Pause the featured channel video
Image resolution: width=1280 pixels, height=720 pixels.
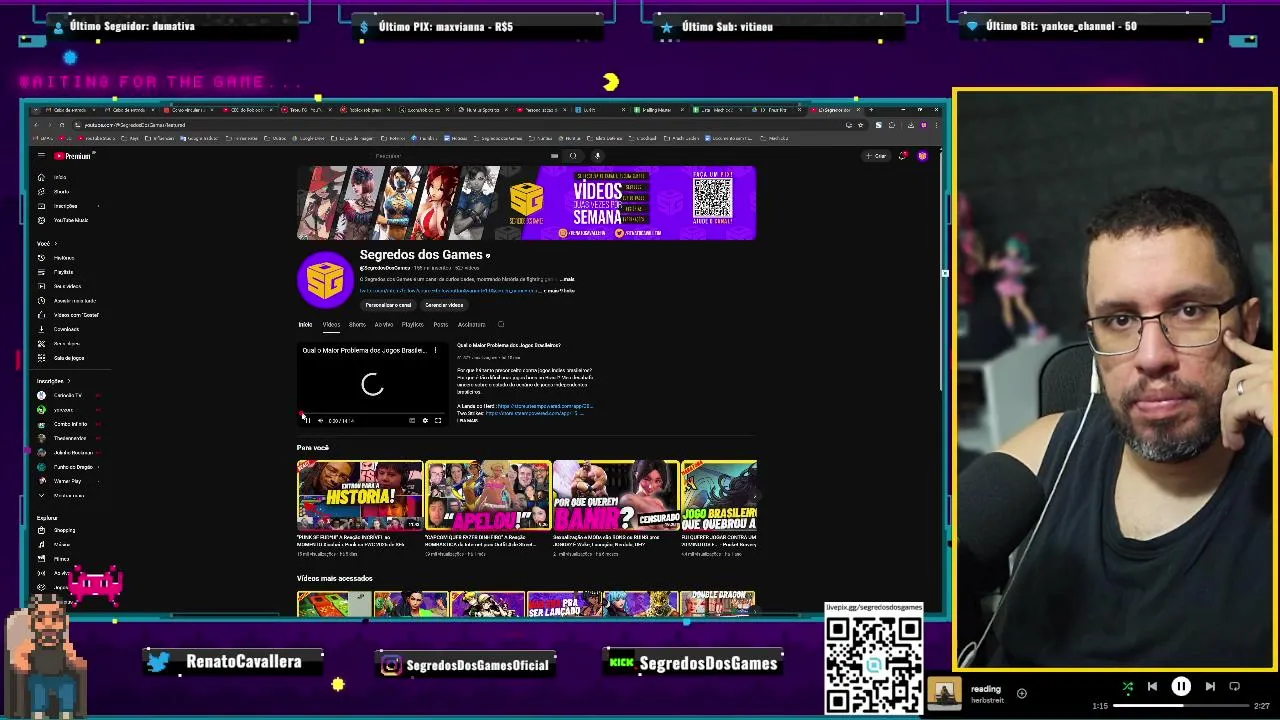[307, 421]
